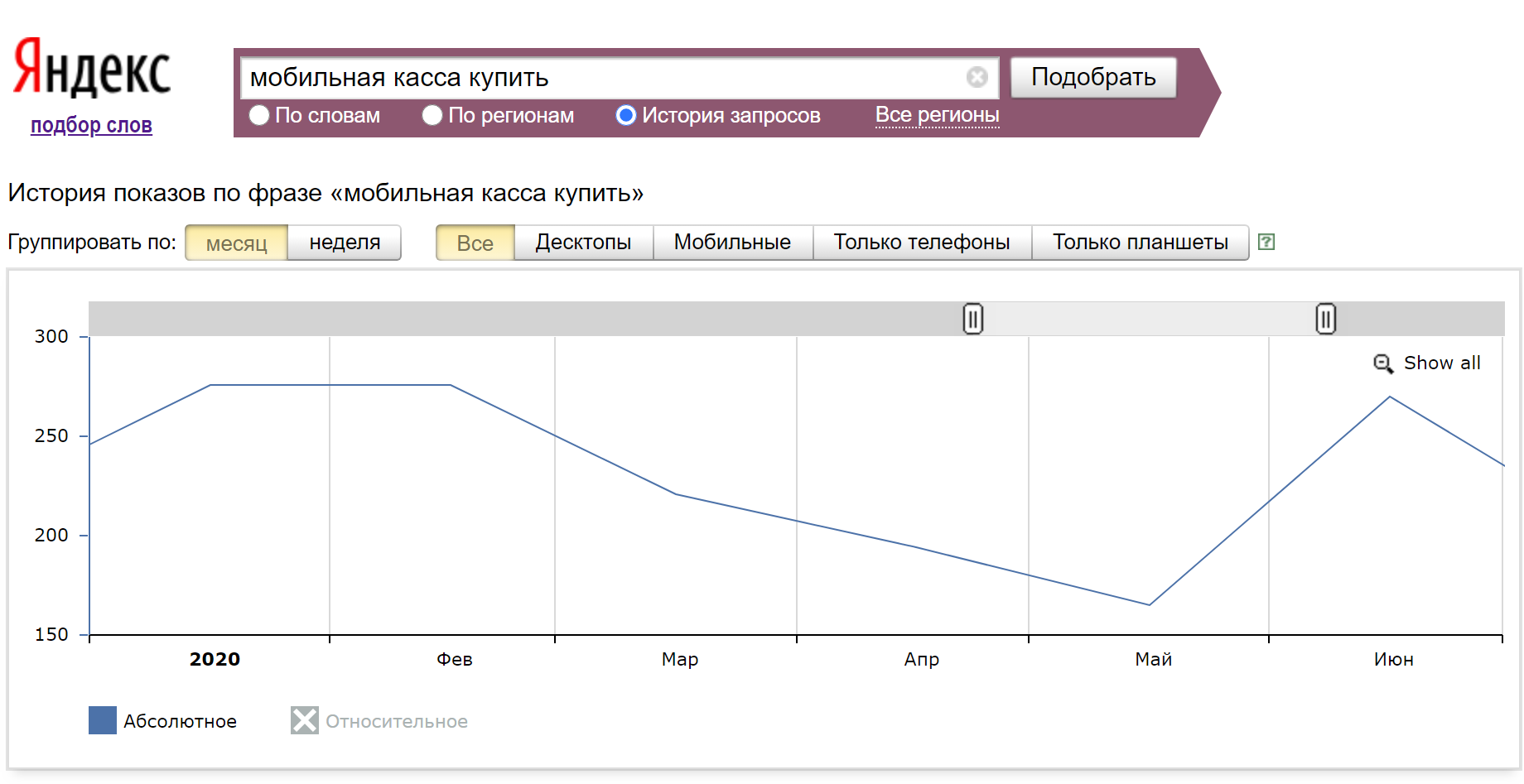Group data by неделя
The width and height of the screenshot is (1524, 784).
tap(345, 243)
